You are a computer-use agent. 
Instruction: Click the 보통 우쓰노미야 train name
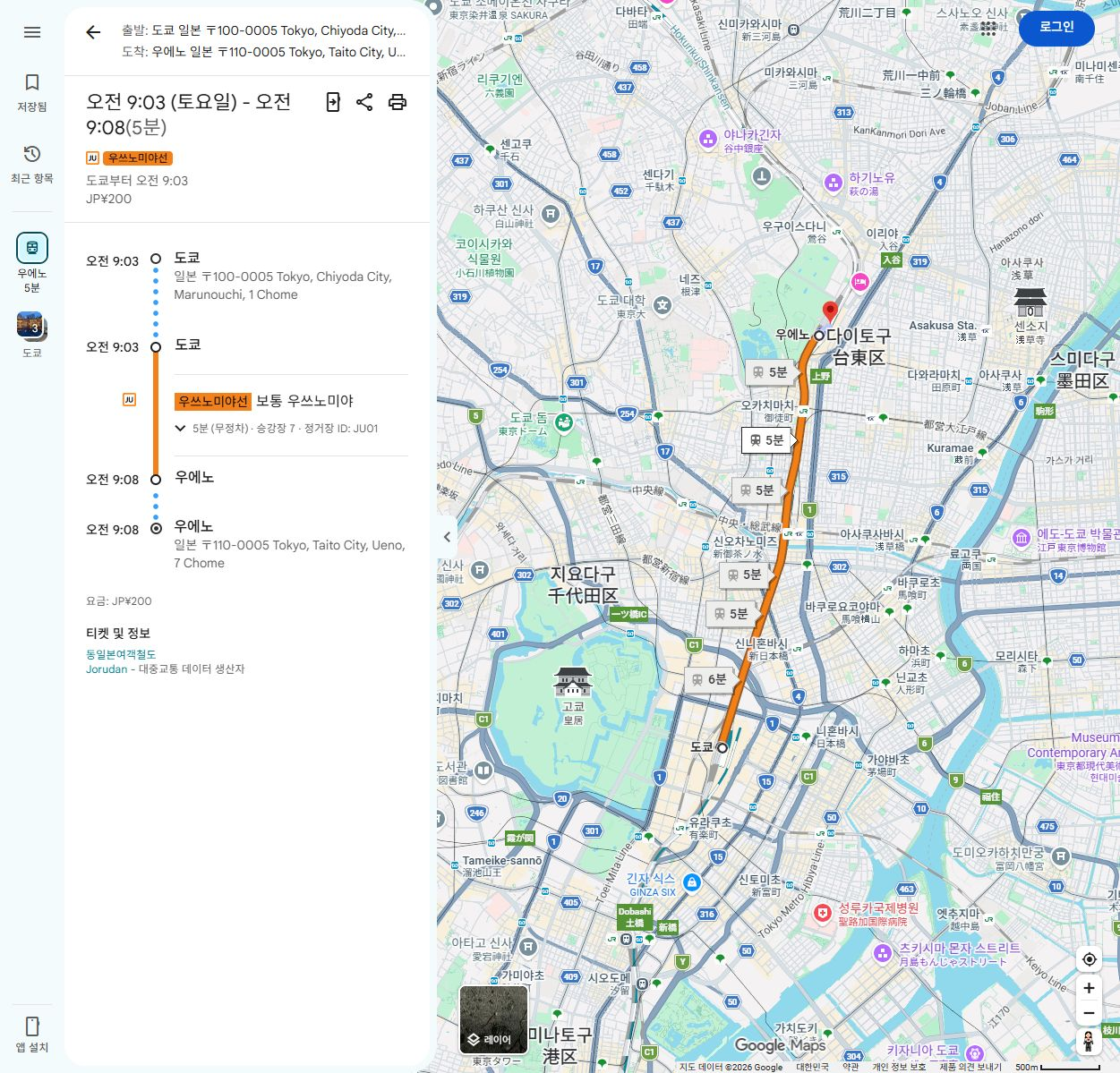click(304, 401)
